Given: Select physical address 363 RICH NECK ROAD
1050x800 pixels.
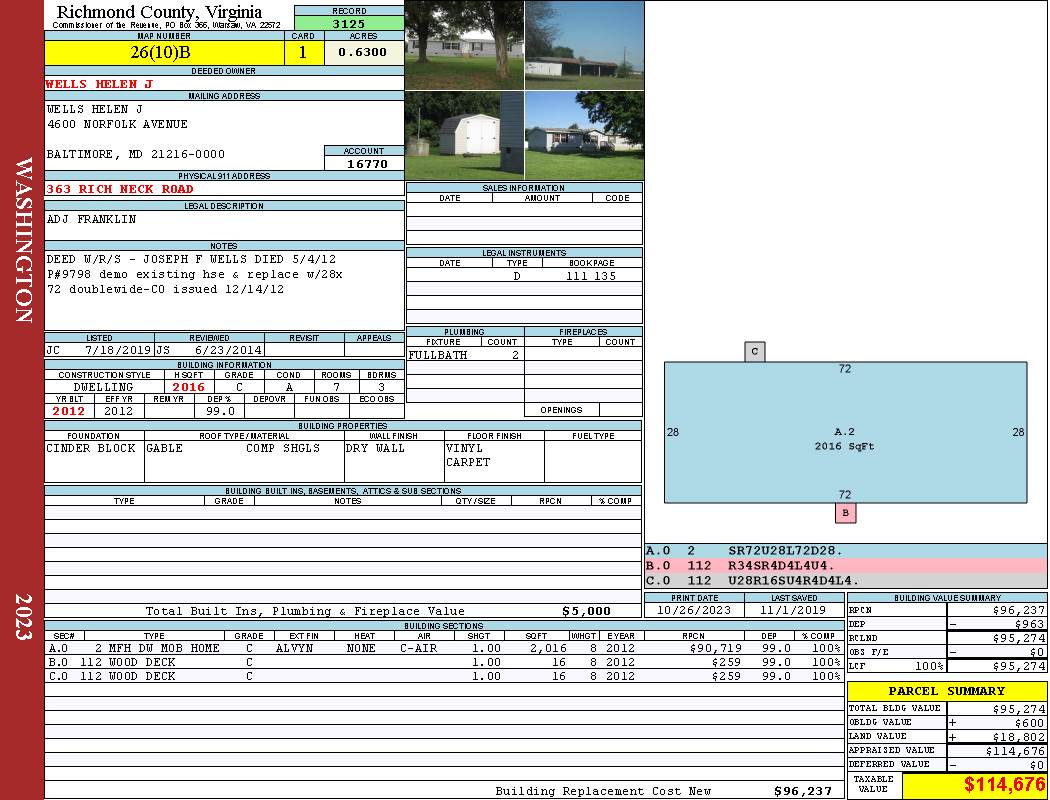Looking at the screenshot, I should pos(120,189).
